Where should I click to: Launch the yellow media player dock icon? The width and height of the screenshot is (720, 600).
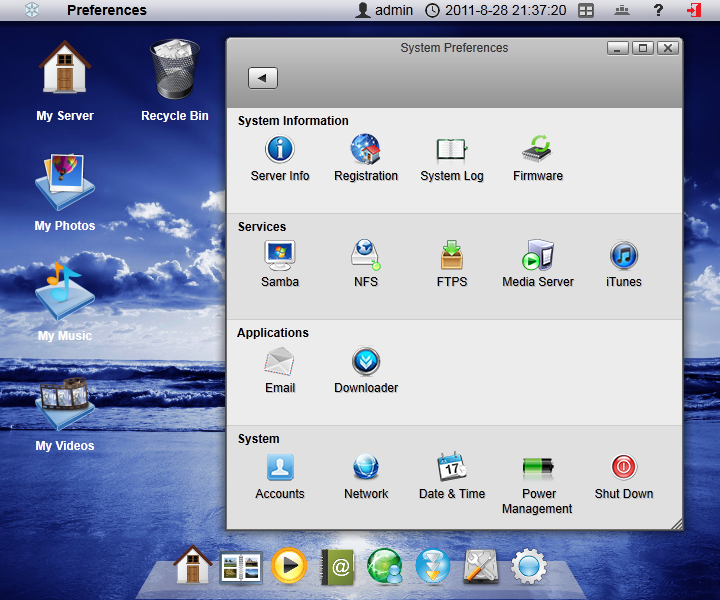point(290,567)
